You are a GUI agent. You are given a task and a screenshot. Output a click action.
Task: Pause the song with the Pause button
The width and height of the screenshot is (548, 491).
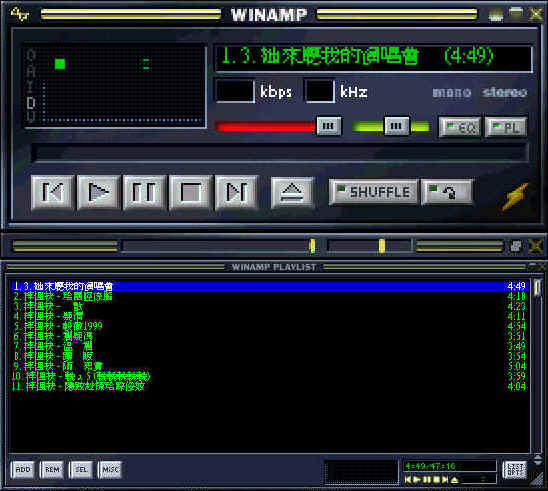point(145,192)
